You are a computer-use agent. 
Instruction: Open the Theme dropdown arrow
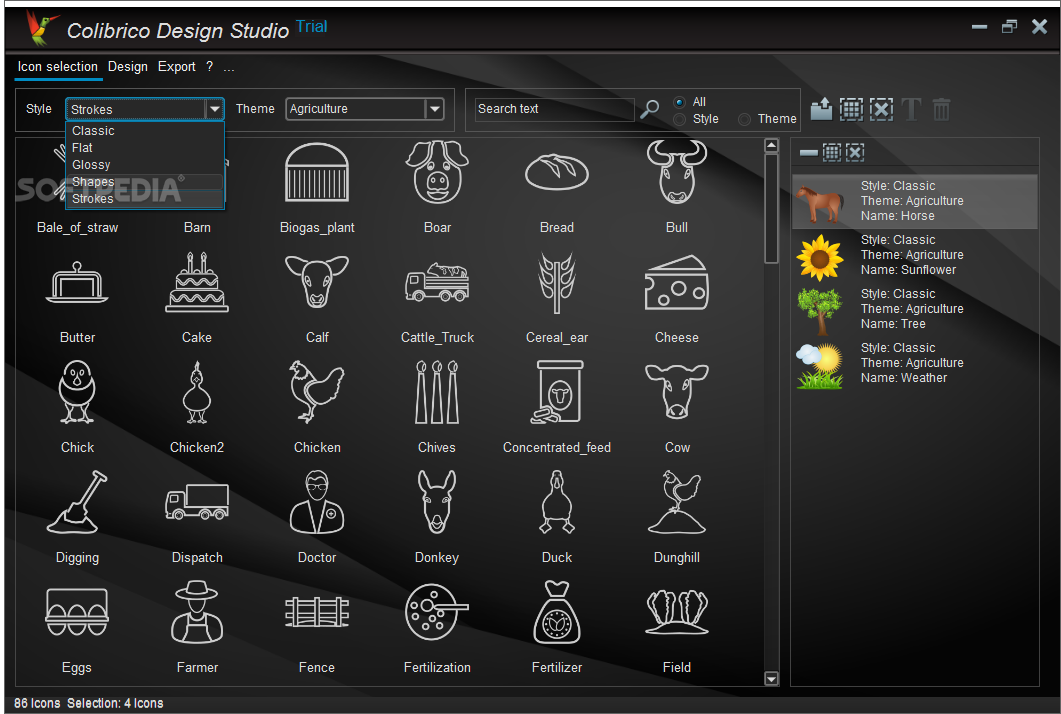[x=434, y=109]
